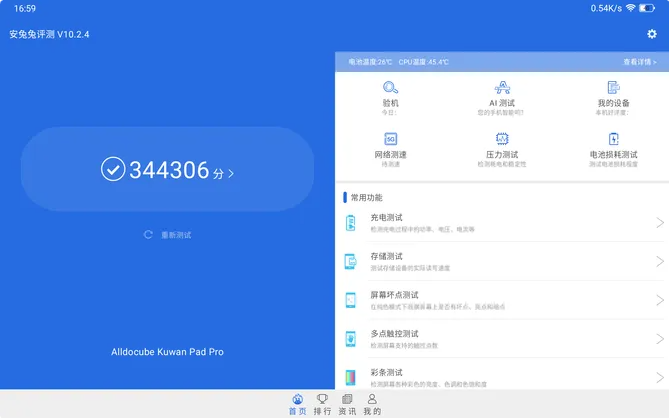Go to the 我的 profile tab
The height and width of the screenshot is (418, 669).
(x=372, y=404)
